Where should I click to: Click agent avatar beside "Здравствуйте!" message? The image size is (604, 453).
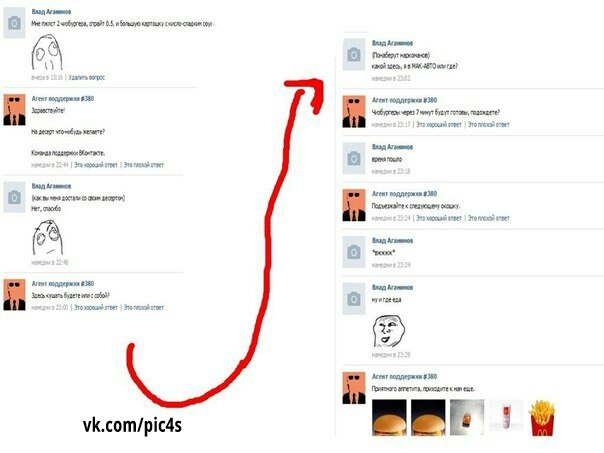click(x=14, y=110)
